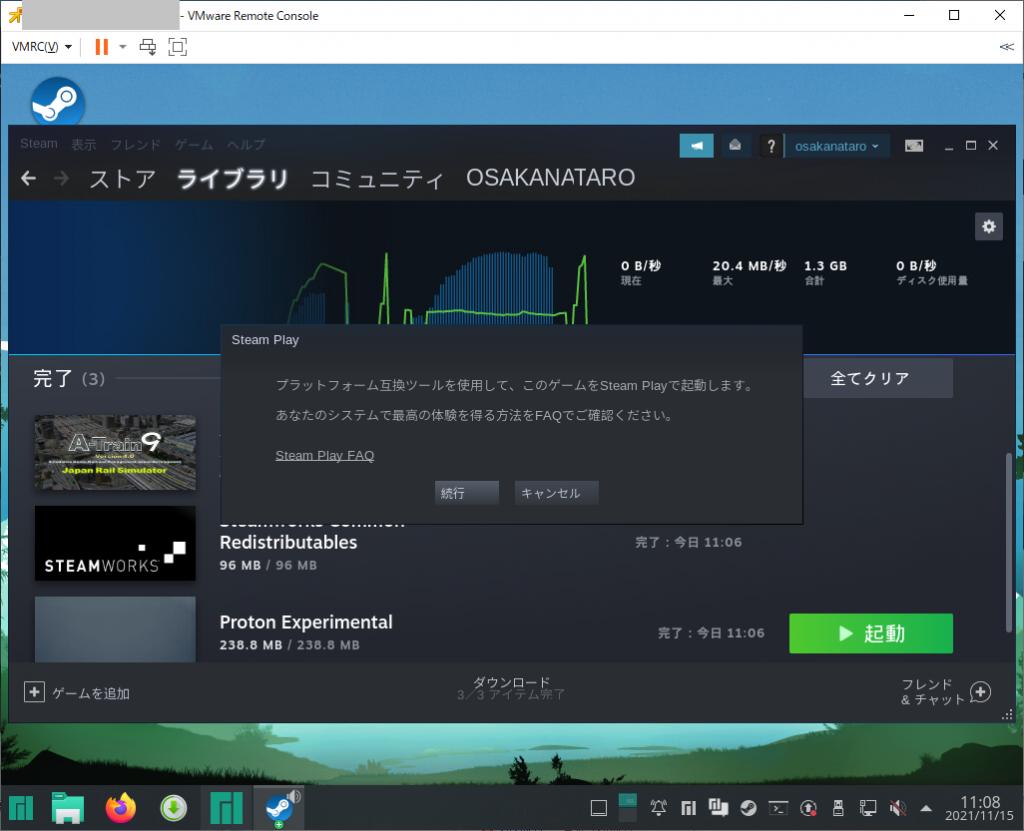The image size is (1024, 831).
Task: Open the OSAKANATARO profile tab
Action: coord(551,178)
